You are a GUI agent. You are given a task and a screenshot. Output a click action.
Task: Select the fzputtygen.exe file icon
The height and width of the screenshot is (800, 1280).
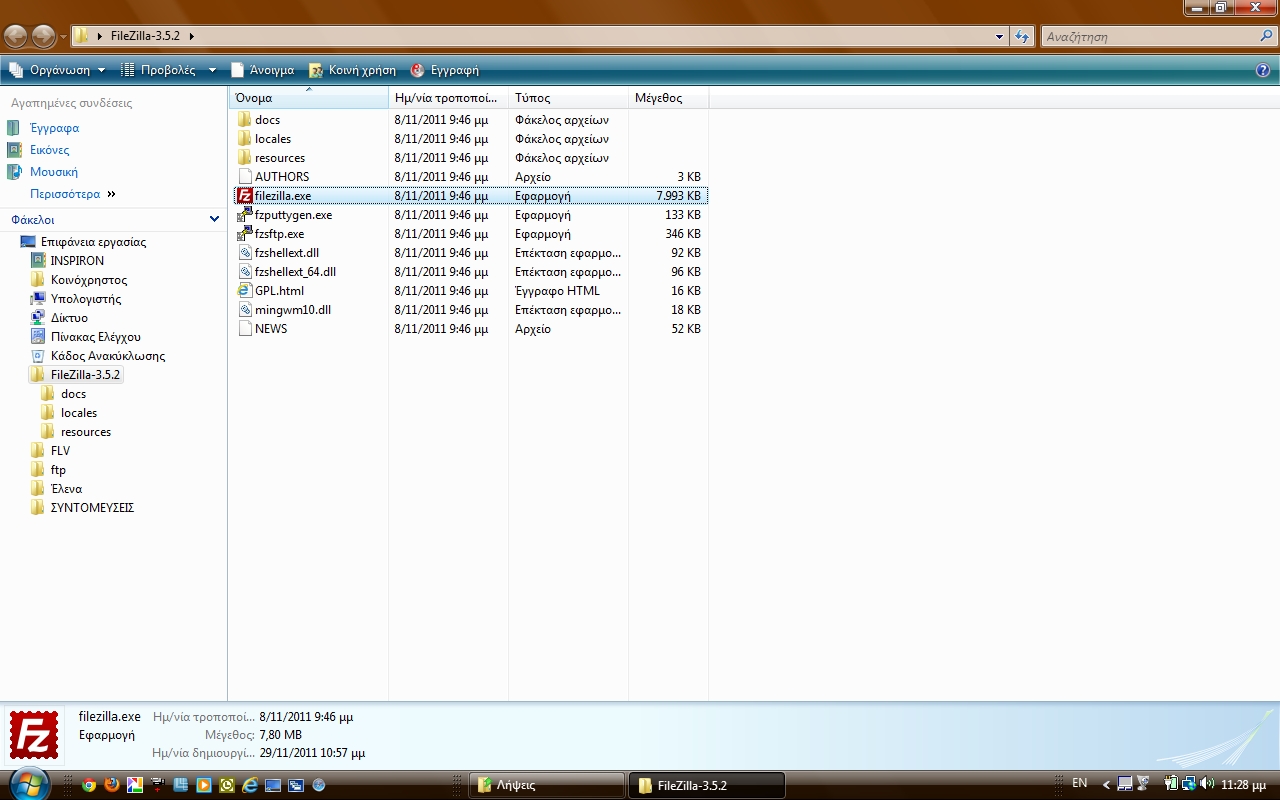point(245,215)
